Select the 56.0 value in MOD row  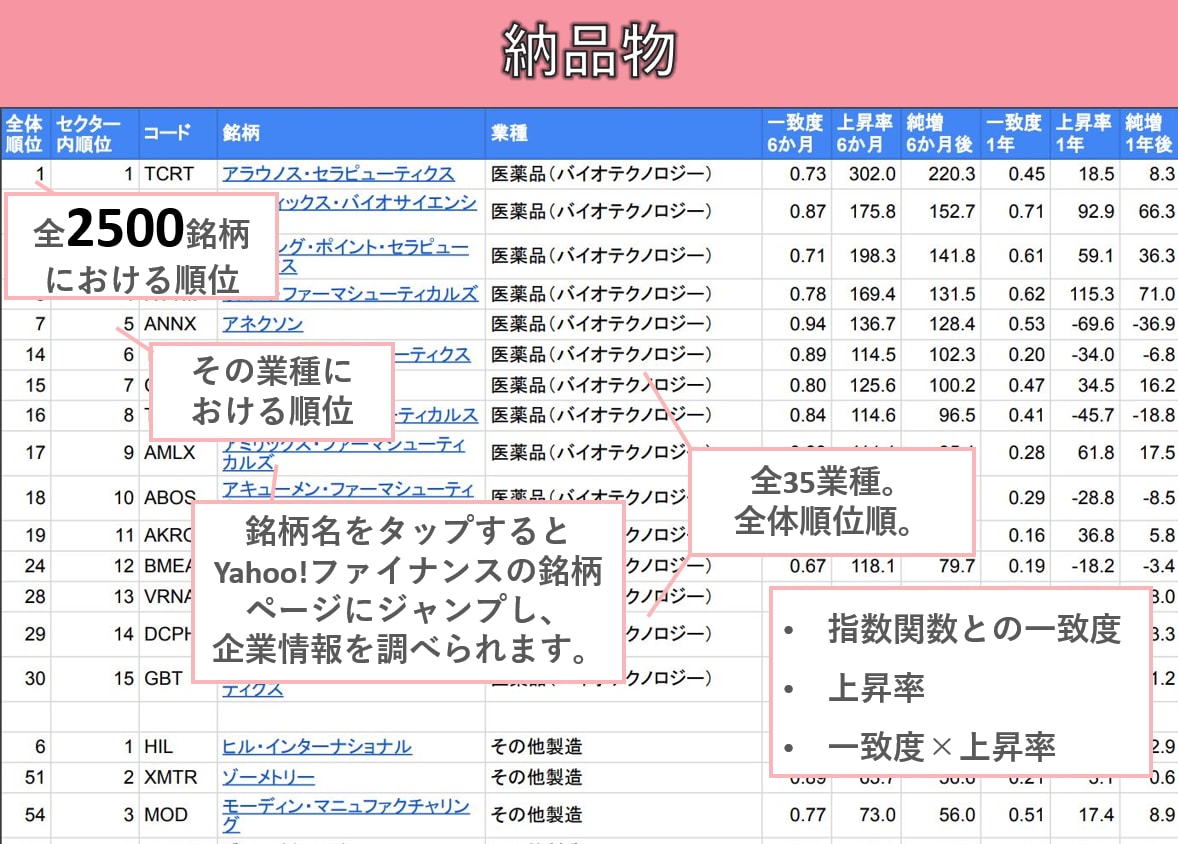940,815
